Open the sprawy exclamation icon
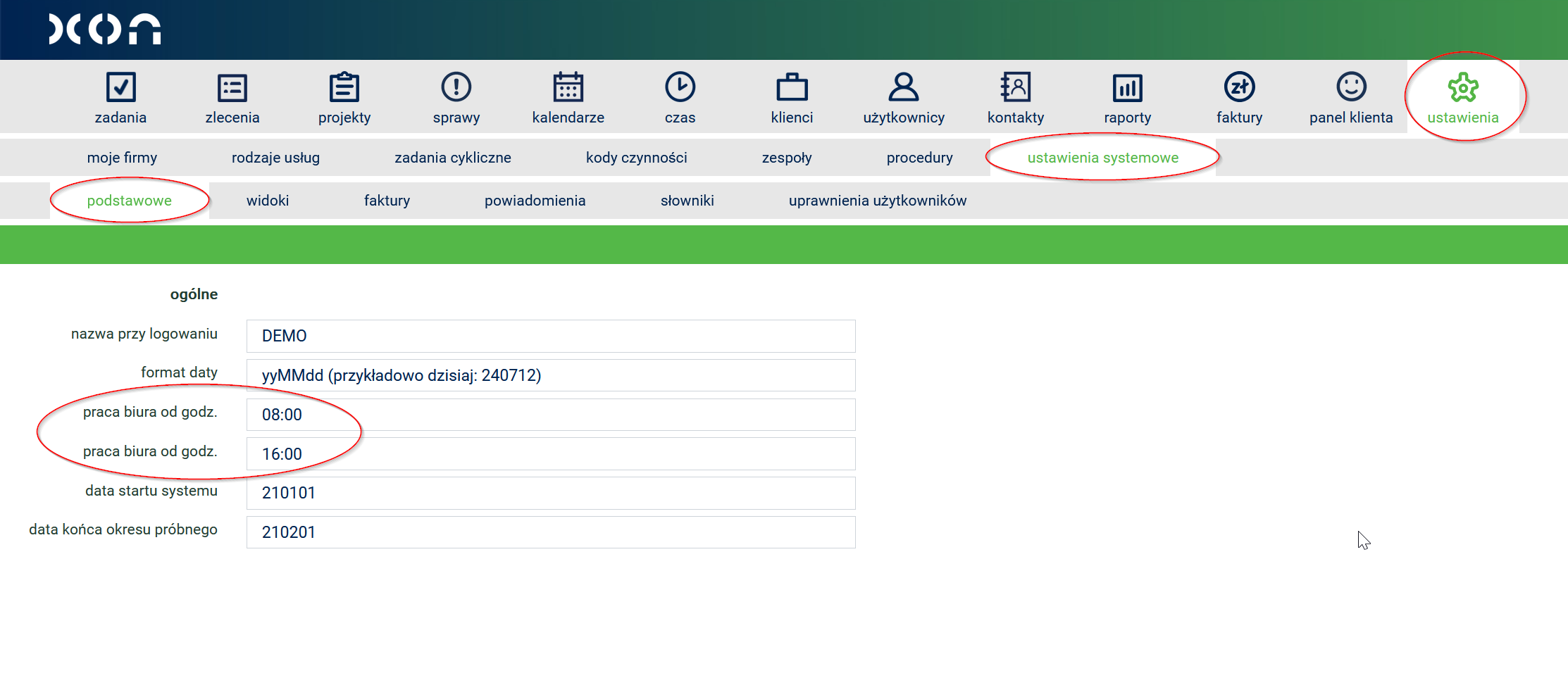Viewport: 1568px width, 678px height. tap(456, 87)
